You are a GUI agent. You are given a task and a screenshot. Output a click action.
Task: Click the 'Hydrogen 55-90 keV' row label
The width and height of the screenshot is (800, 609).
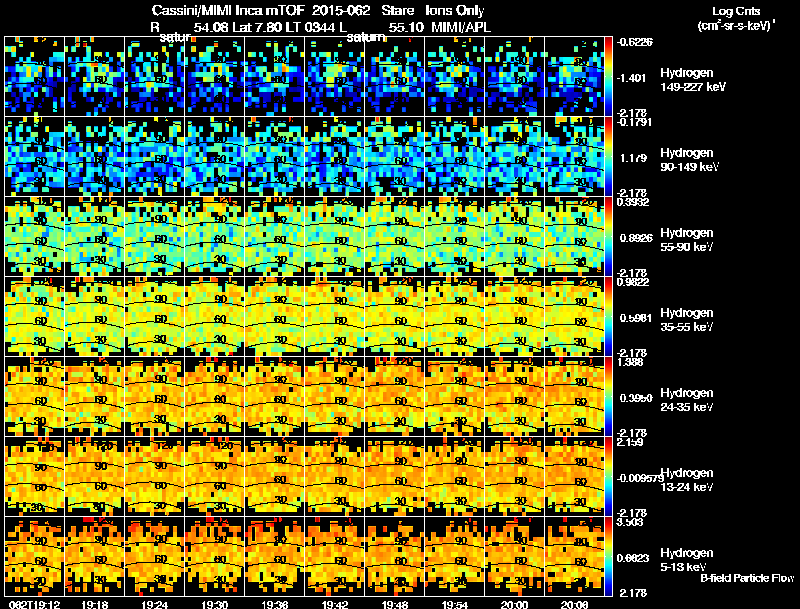687,240
